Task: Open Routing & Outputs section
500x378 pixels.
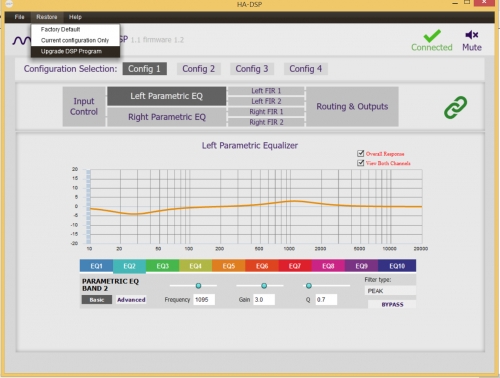Action: coord(352,107)
